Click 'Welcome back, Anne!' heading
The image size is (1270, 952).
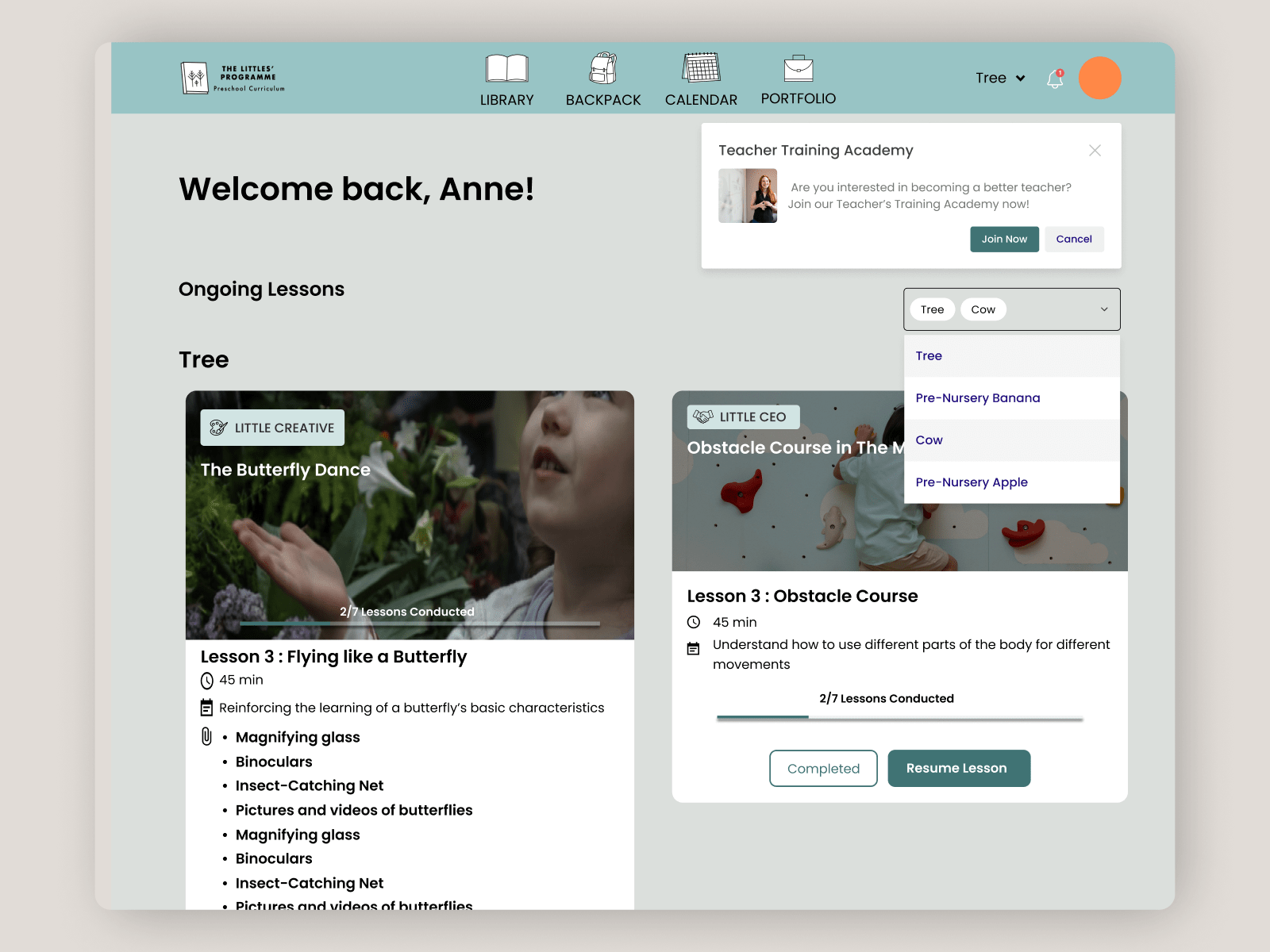click(x=356, y=189)
